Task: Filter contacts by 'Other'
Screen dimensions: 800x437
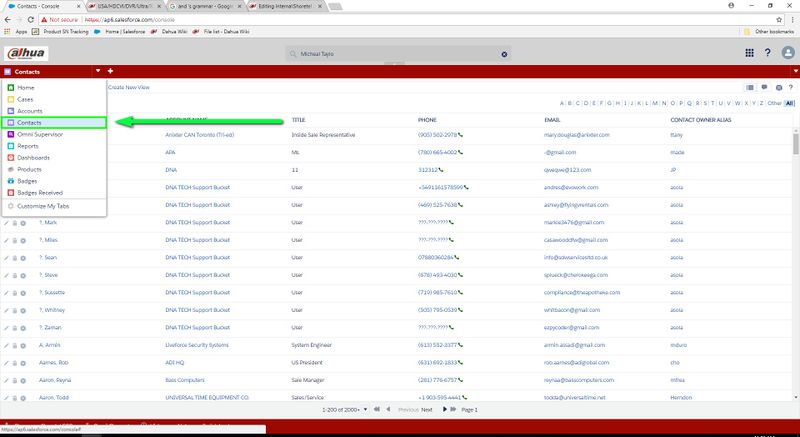Action: point(774,104)
